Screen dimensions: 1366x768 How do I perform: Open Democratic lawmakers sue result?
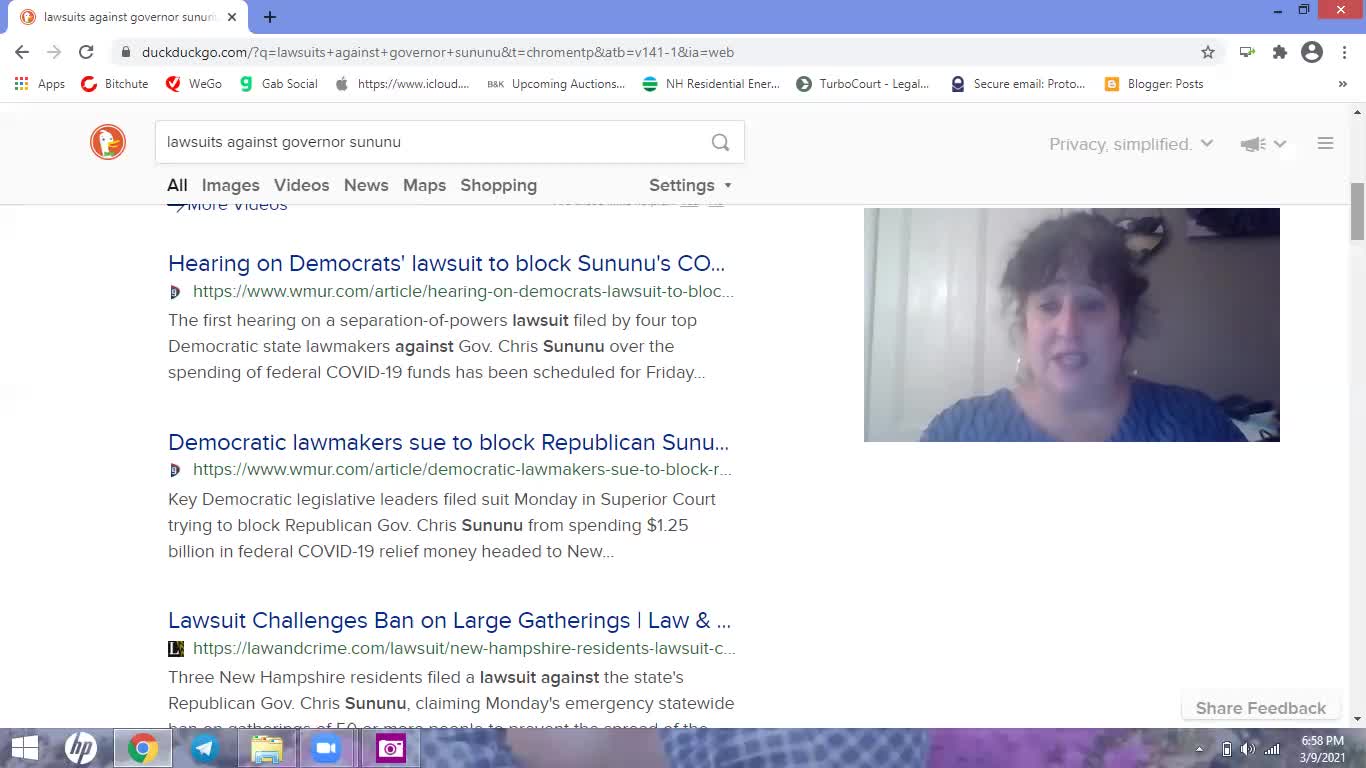coord(448,442)
